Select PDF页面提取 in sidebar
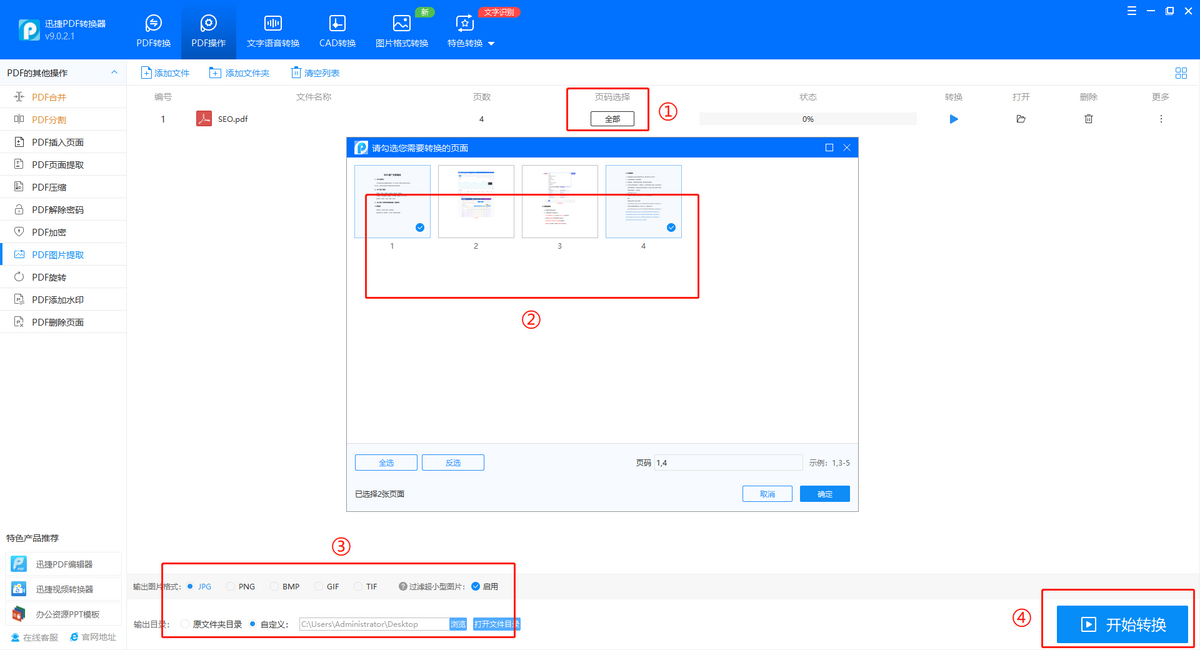 63,164
